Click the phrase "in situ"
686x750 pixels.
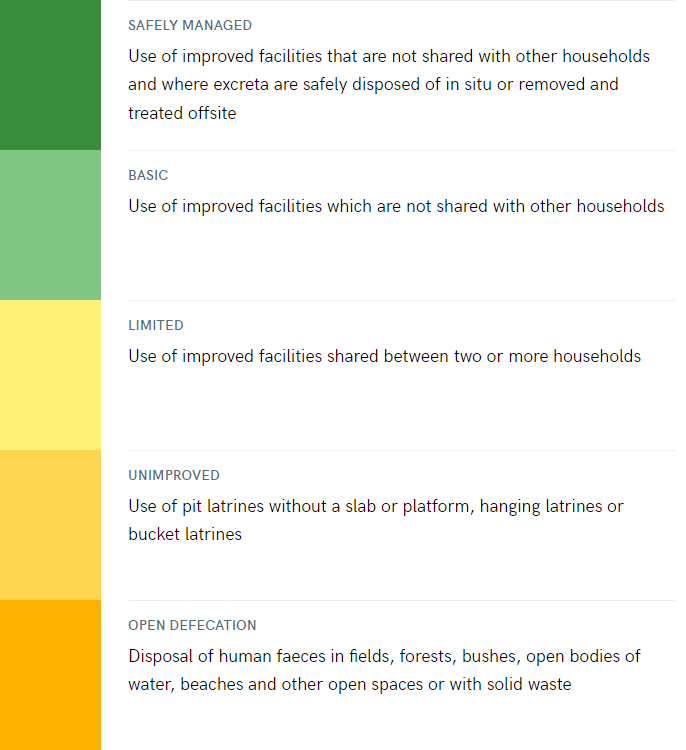[x=465, y=84]
